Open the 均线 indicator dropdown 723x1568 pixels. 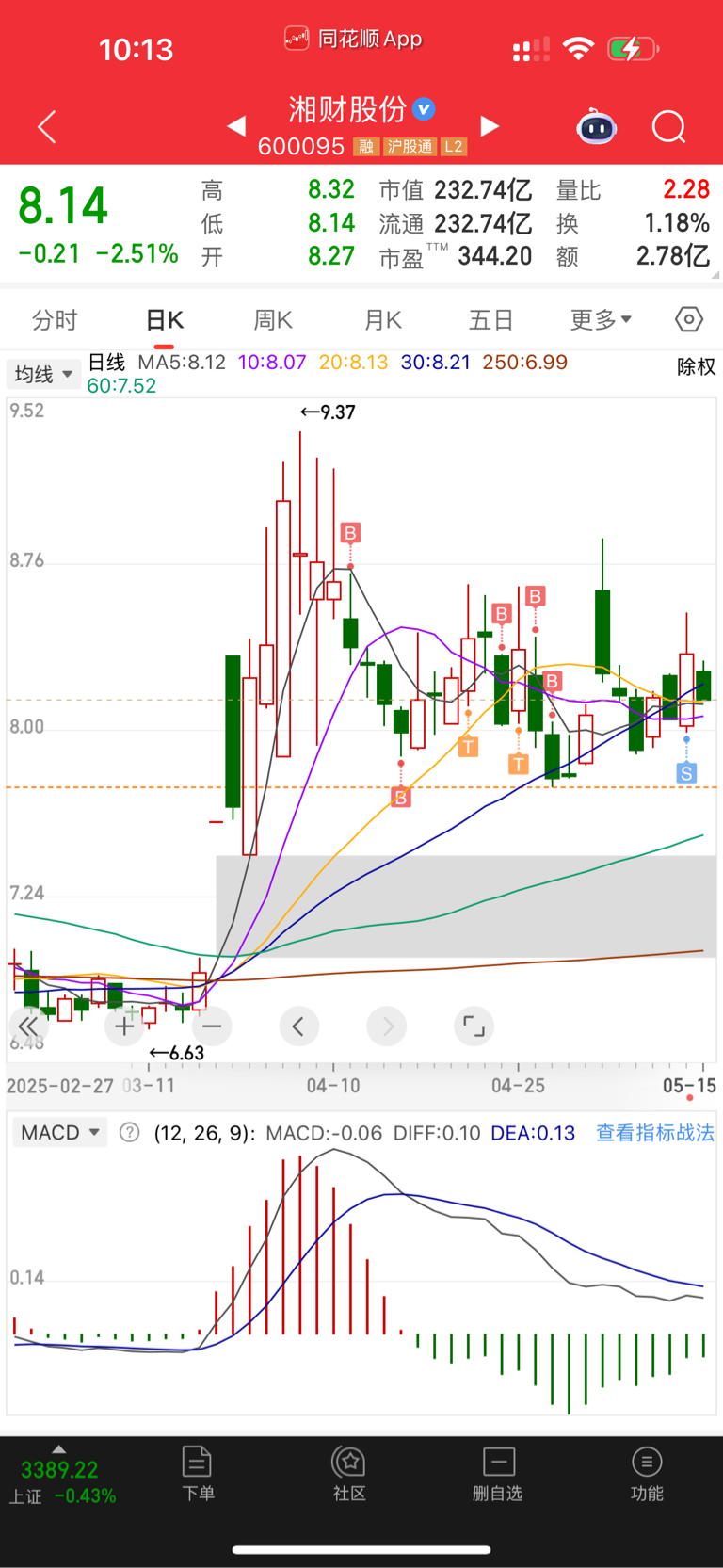(x=43, y=374)
